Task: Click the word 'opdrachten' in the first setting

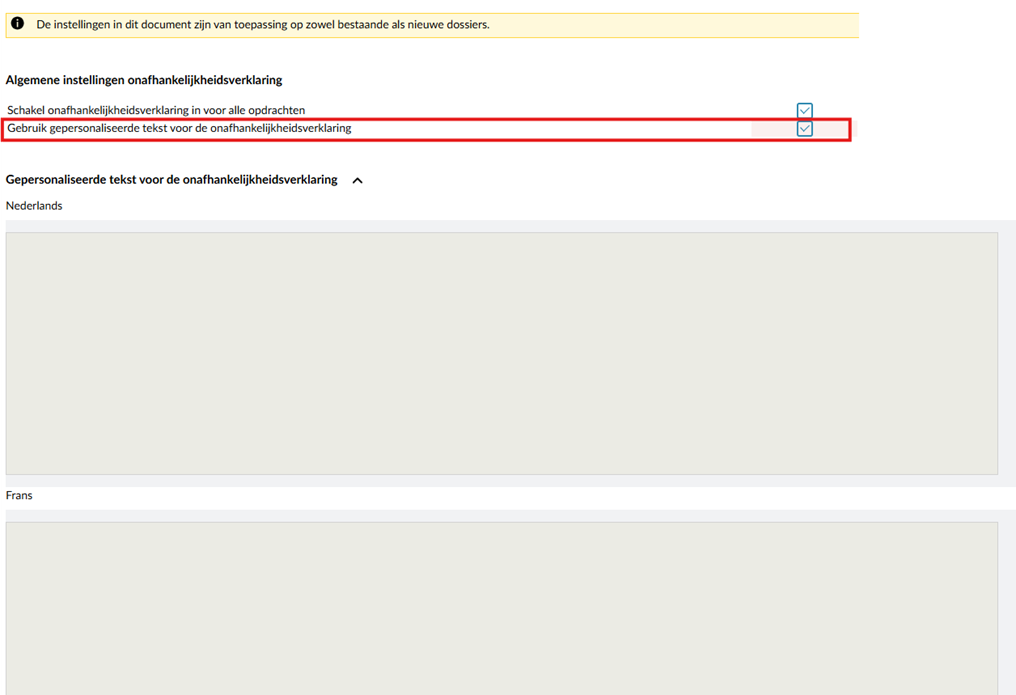Action: point(277,110)
